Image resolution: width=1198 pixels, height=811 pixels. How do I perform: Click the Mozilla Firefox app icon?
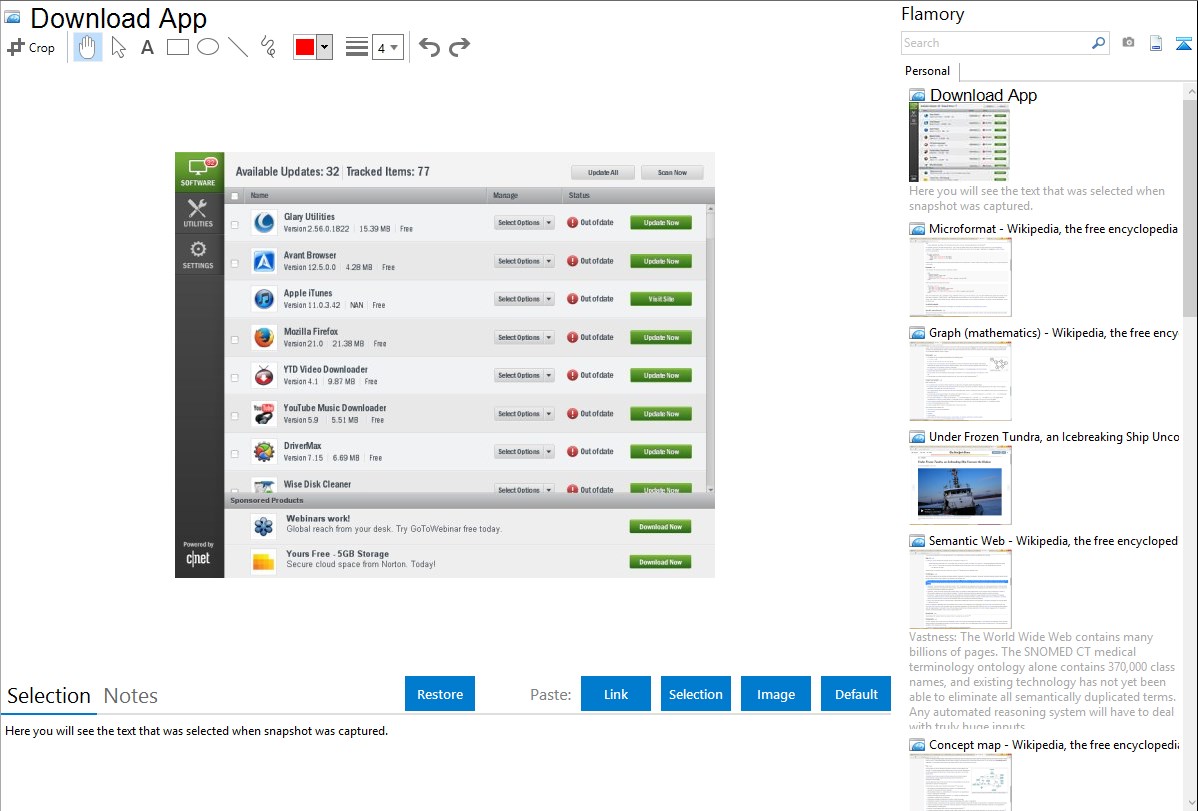point(264,337)
